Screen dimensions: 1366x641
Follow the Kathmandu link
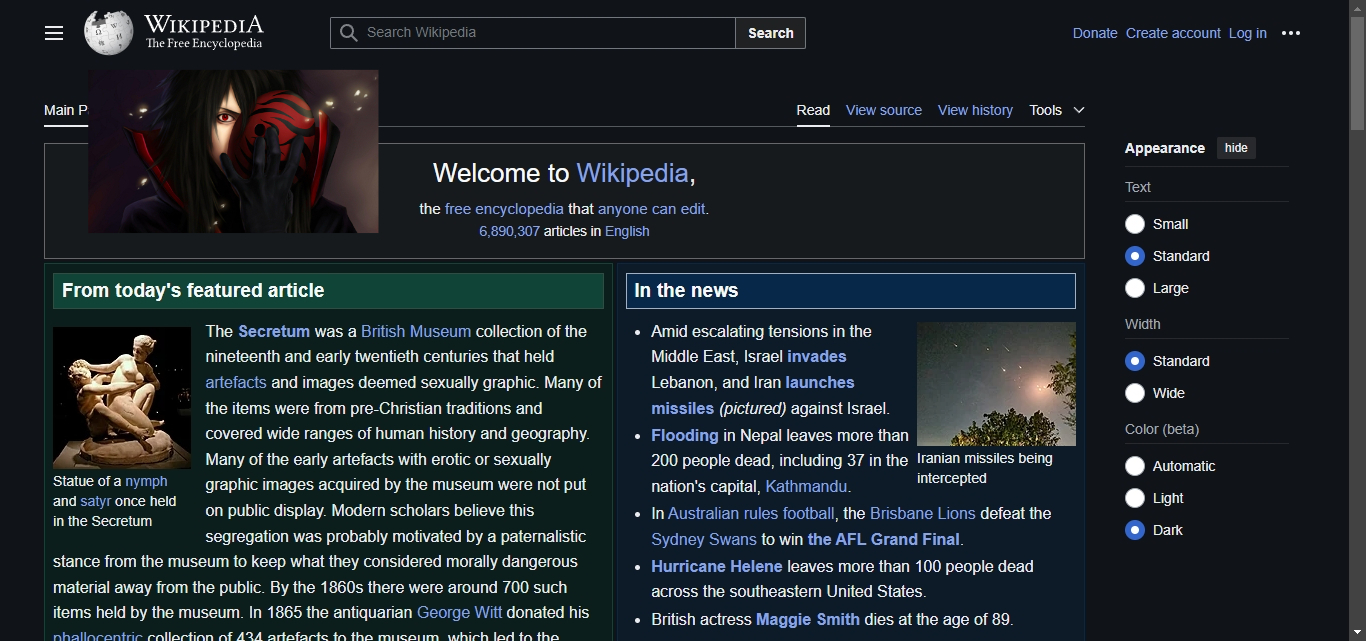click(806, 486)
